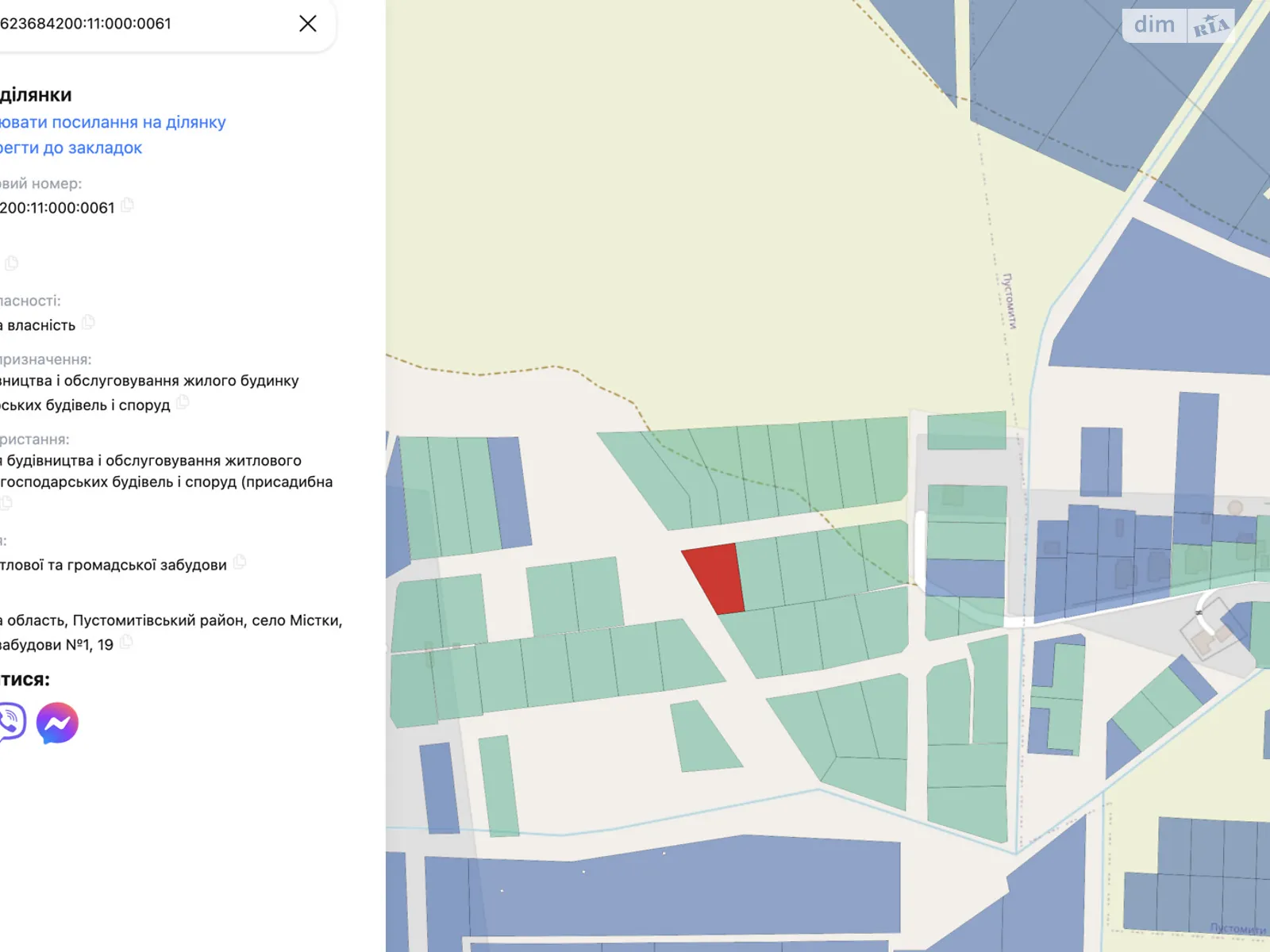Save parcel to bookmarks link
Screen dimensions: 1270x952
click(71, 148)
